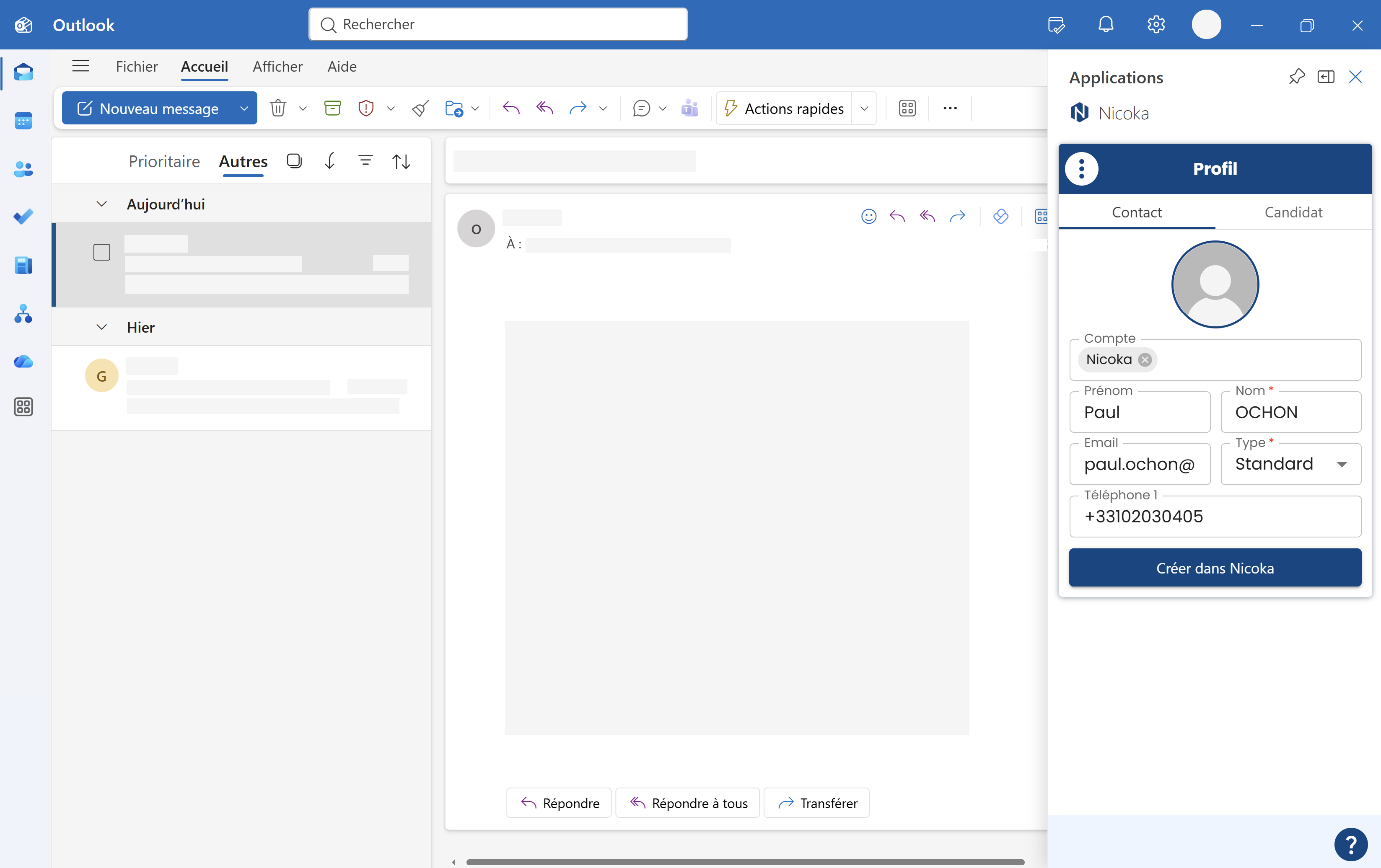Reply using the ribbon reply arrow

pyautogui.click(x=511, y=108)
